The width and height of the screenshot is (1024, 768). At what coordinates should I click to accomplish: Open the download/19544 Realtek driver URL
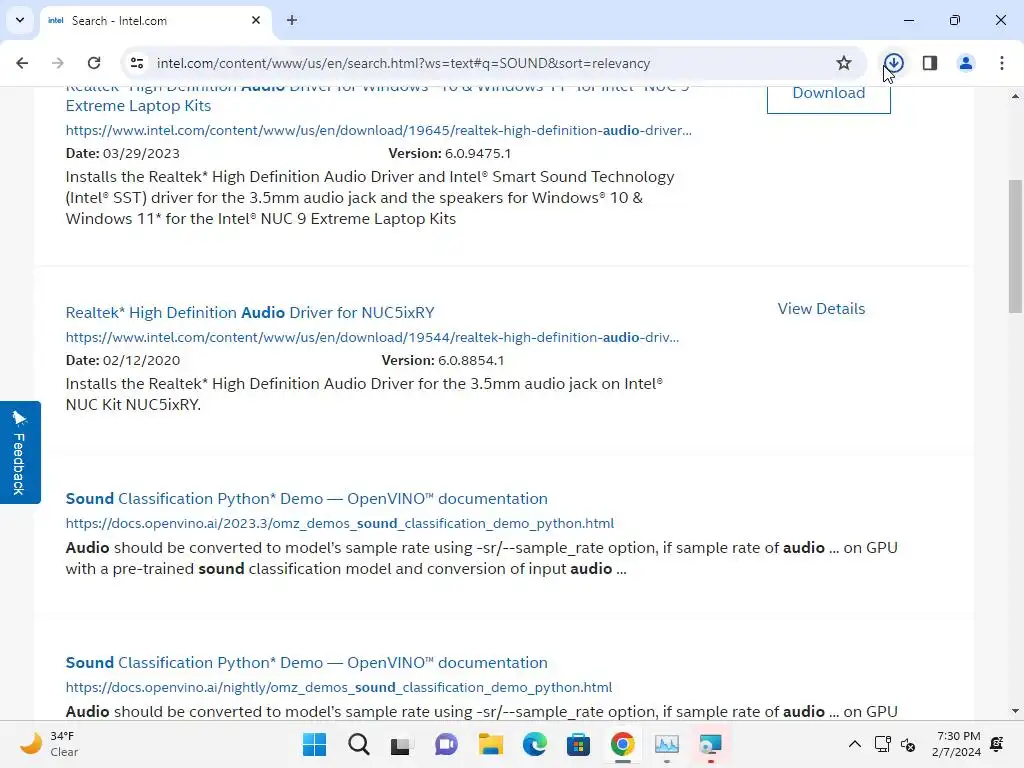point(372,337)
